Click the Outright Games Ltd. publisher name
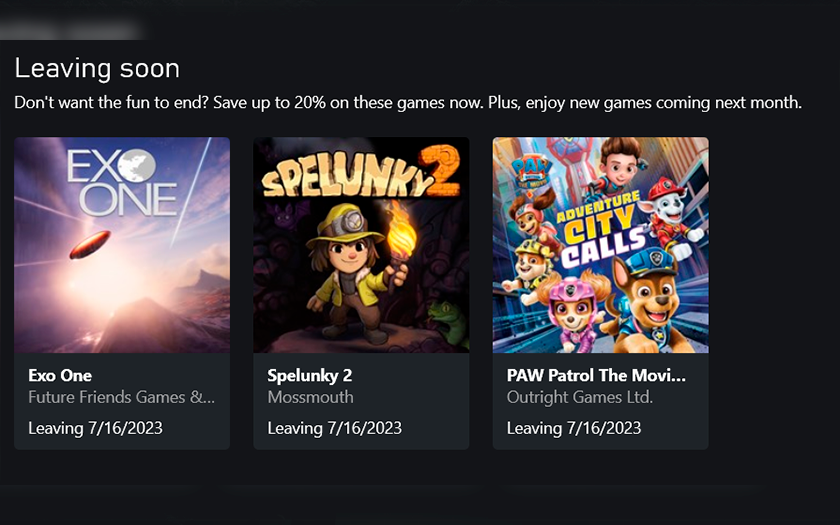Image resolution: width=840 pixels, height=525 pixels. [x=580, y=397]
